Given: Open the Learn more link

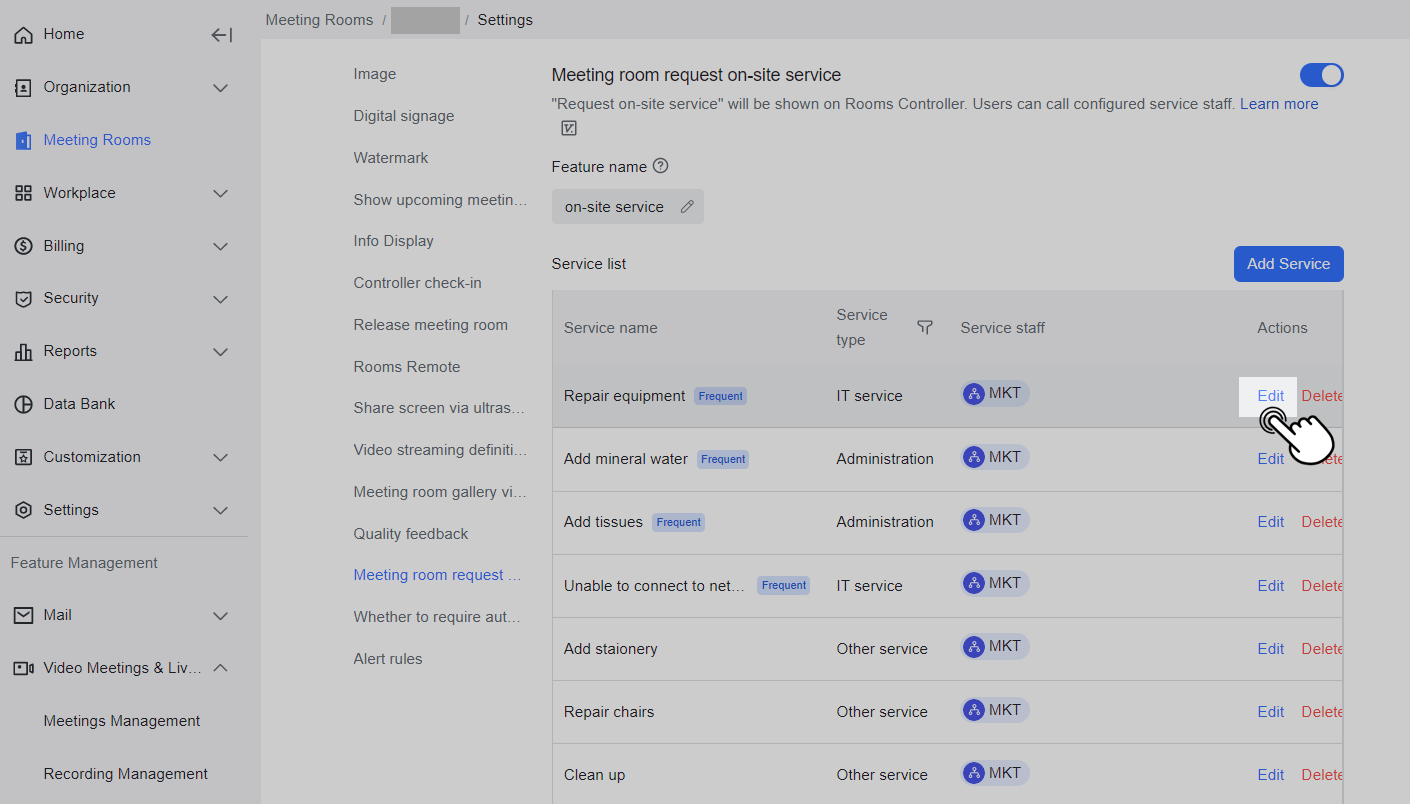Looking at the screenshot, I should point(1279,104).
